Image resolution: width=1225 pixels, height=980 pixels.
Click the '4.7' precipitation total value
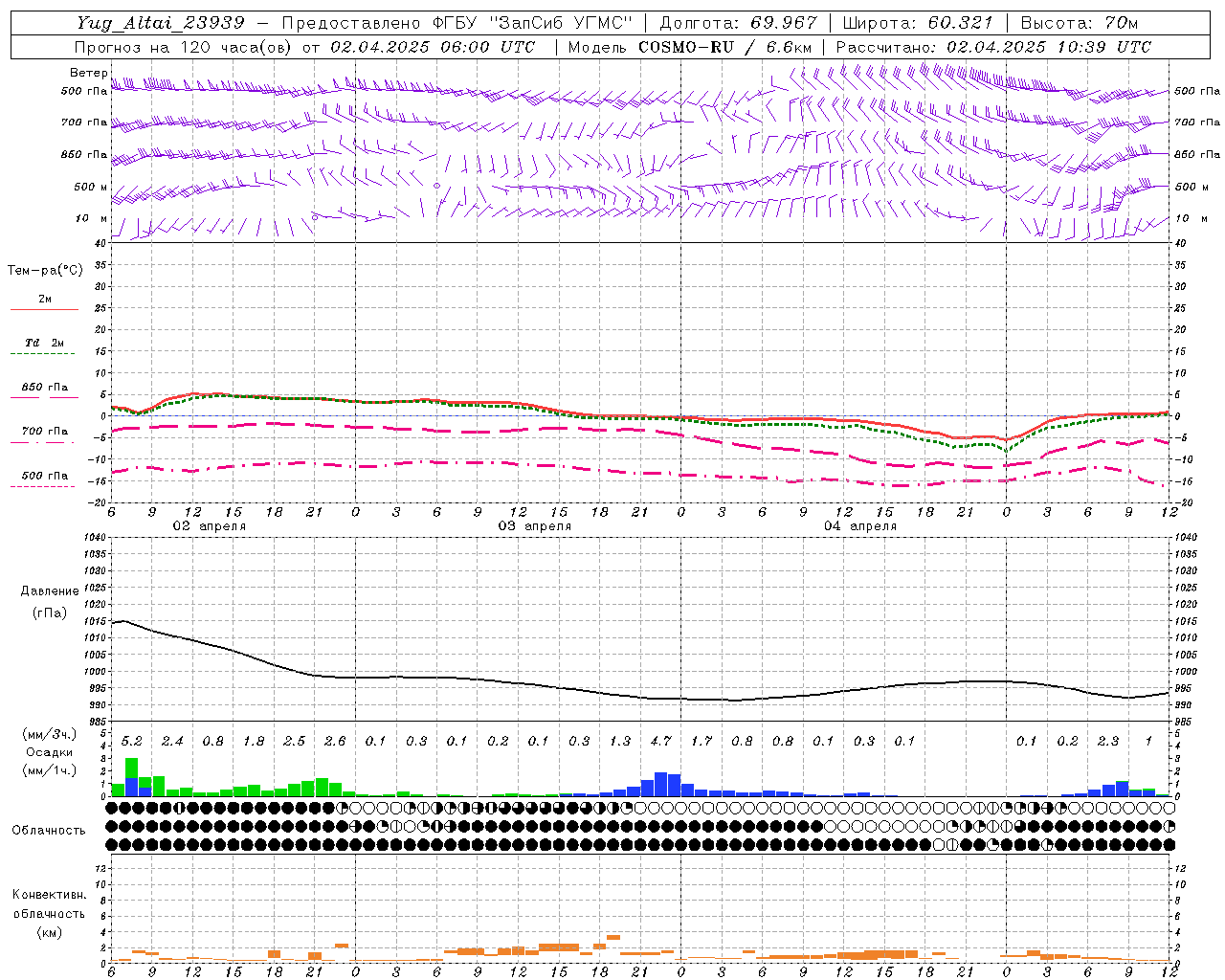pos(660,741)
